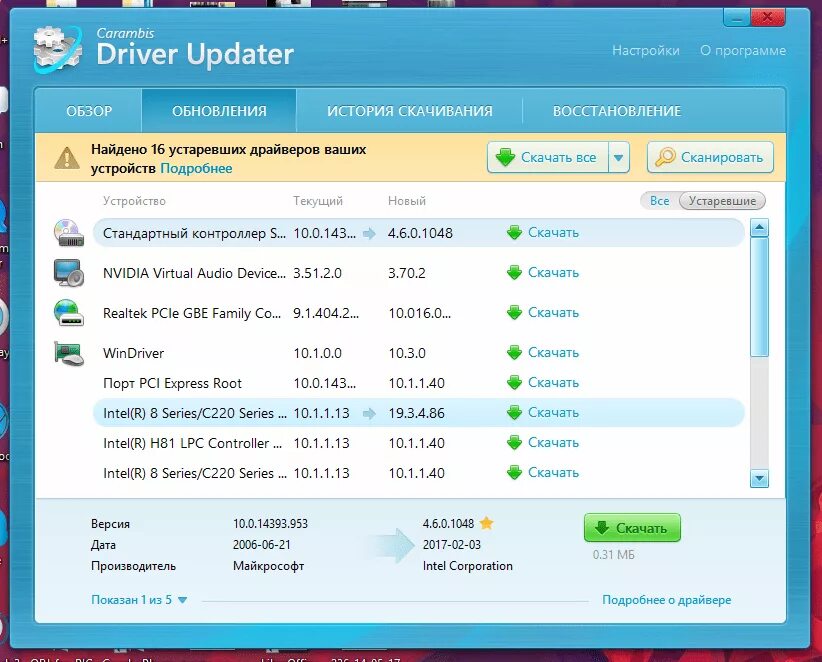Click the Новый column header

tap(407, 201)
